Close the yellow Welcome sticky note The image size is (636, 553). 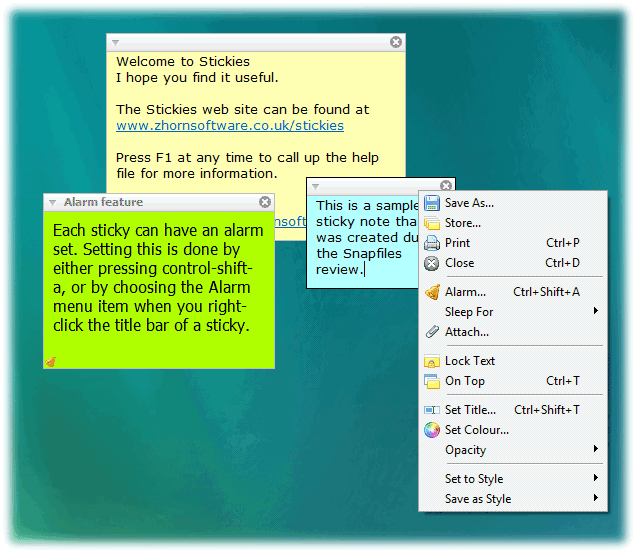click(396, 42)
